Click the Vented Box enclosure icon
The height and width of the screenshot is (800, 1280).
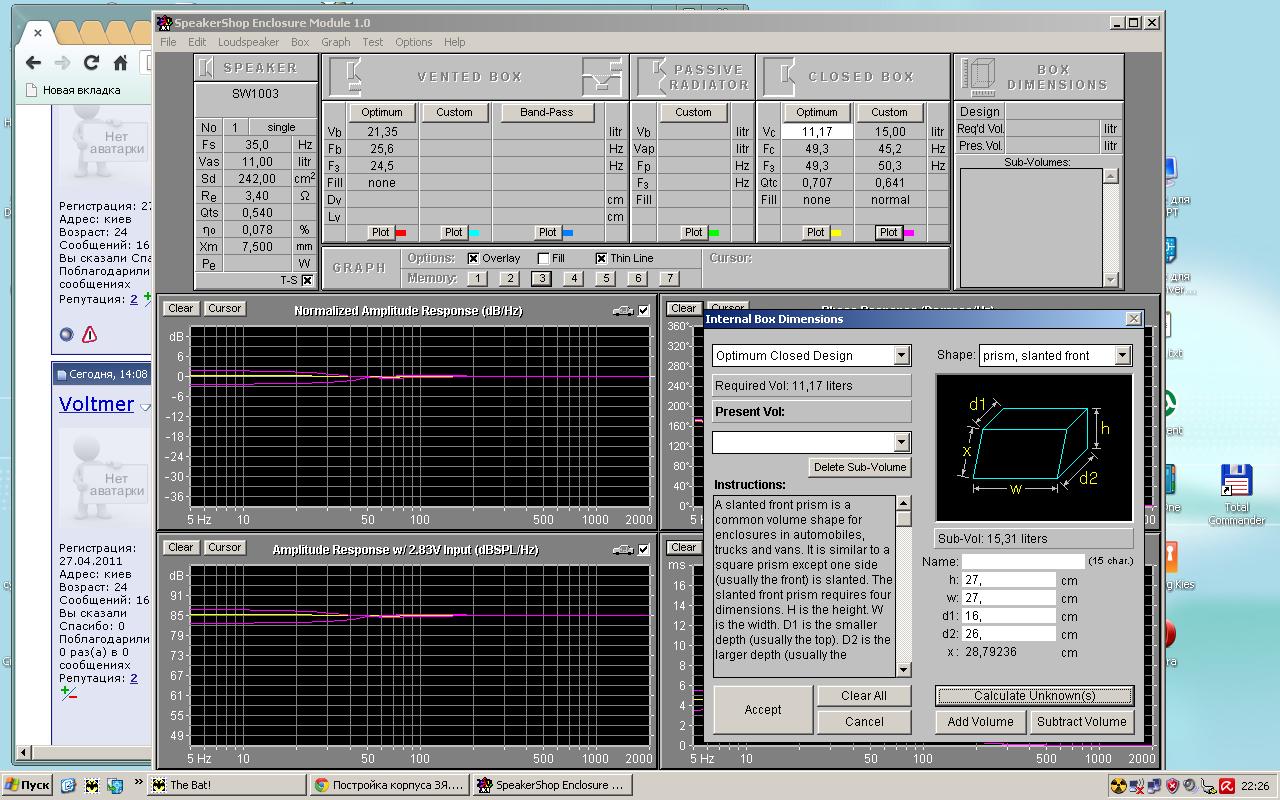(346, 76)
